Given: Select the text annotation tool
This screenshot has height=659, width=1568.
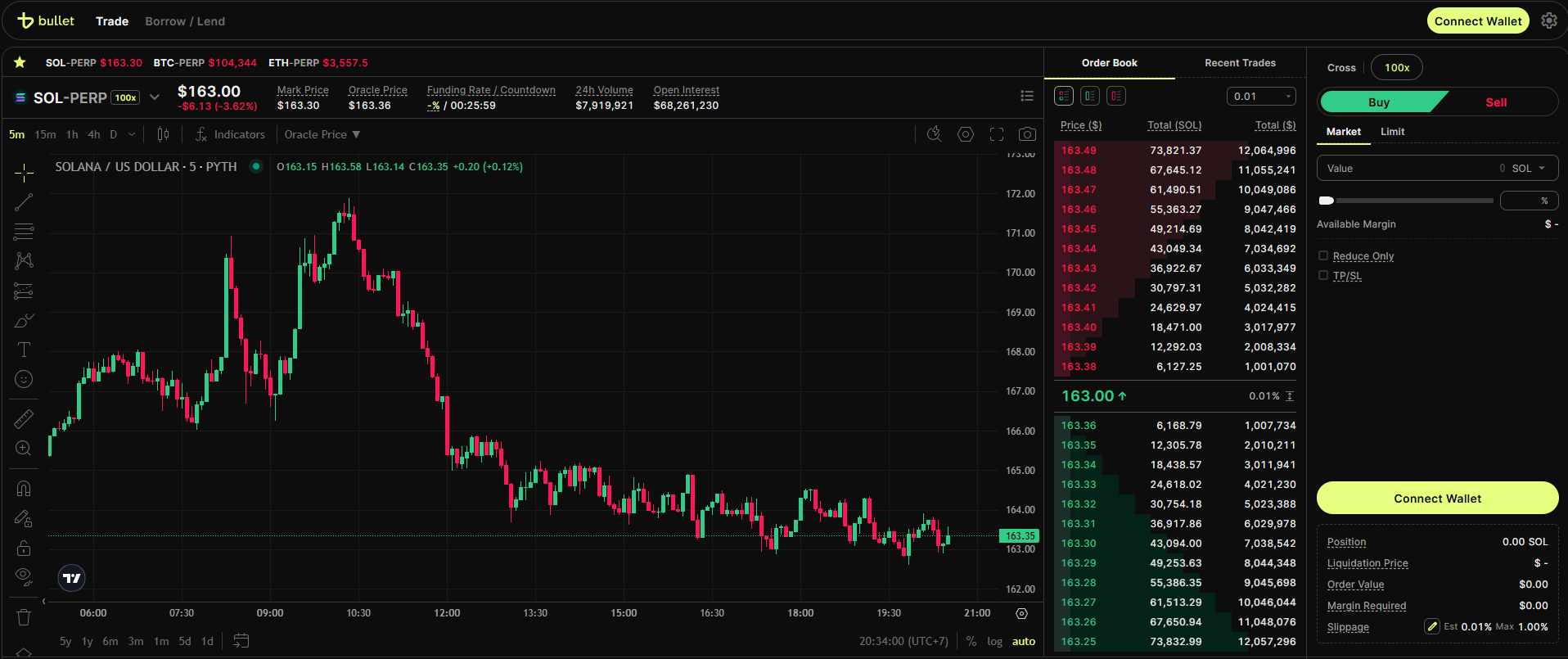Looking at the screenshot, I should point(24,350).
